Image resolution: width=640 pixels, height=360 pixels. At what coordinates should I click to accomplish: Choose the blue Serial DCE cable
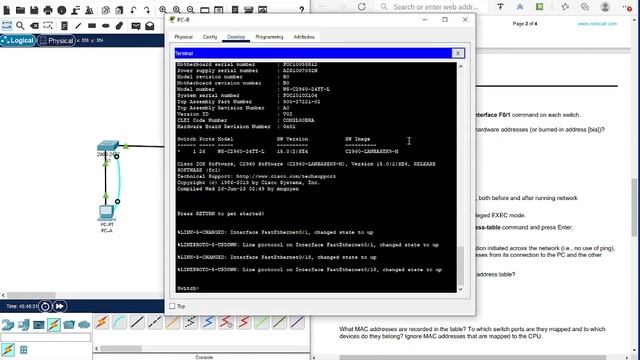(208, 322)
